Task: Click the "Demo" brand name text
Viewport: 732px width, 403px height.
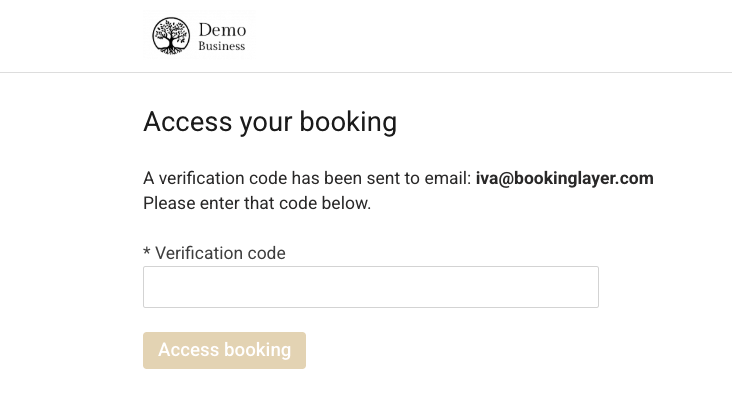Action: tap(222, 30)
